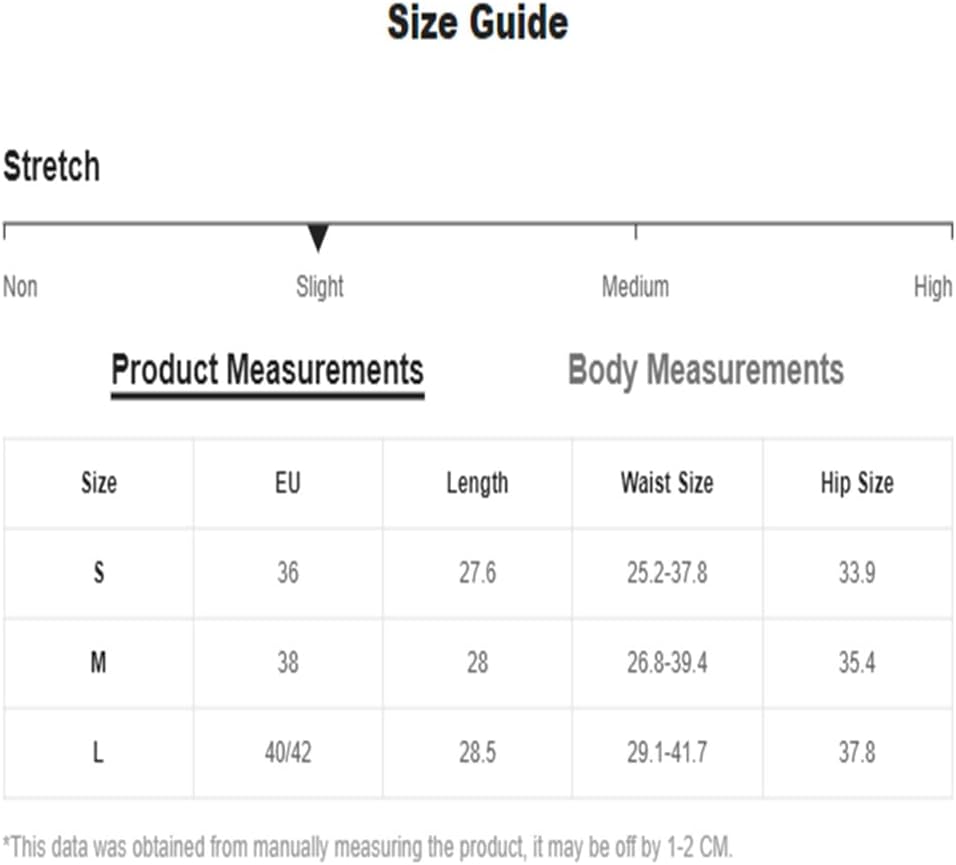Click the 25.2-37.8 waist size cell
Screen dimensions: 956x865
point(667,573)
